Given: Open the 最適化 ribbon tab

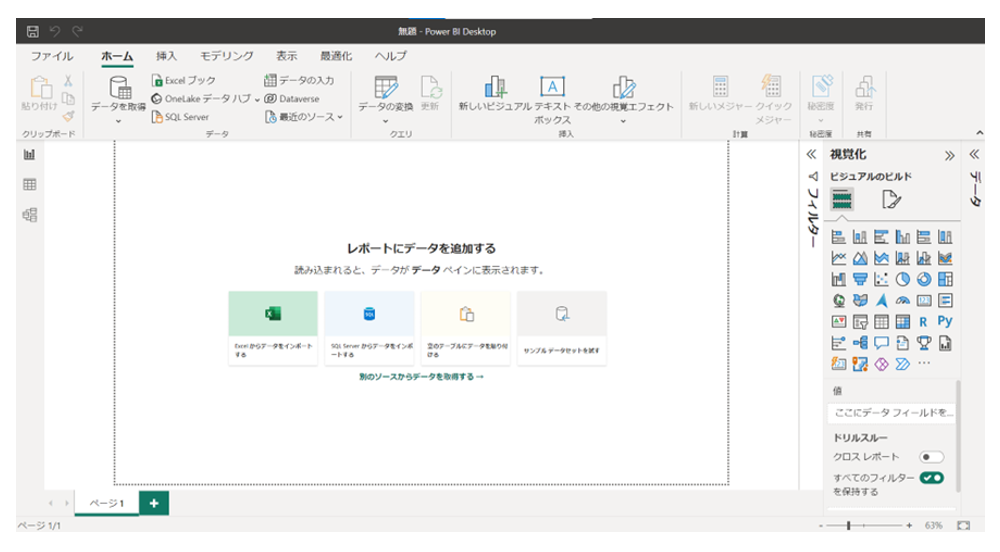Looking at the screenshot, I should coord(336,56).
